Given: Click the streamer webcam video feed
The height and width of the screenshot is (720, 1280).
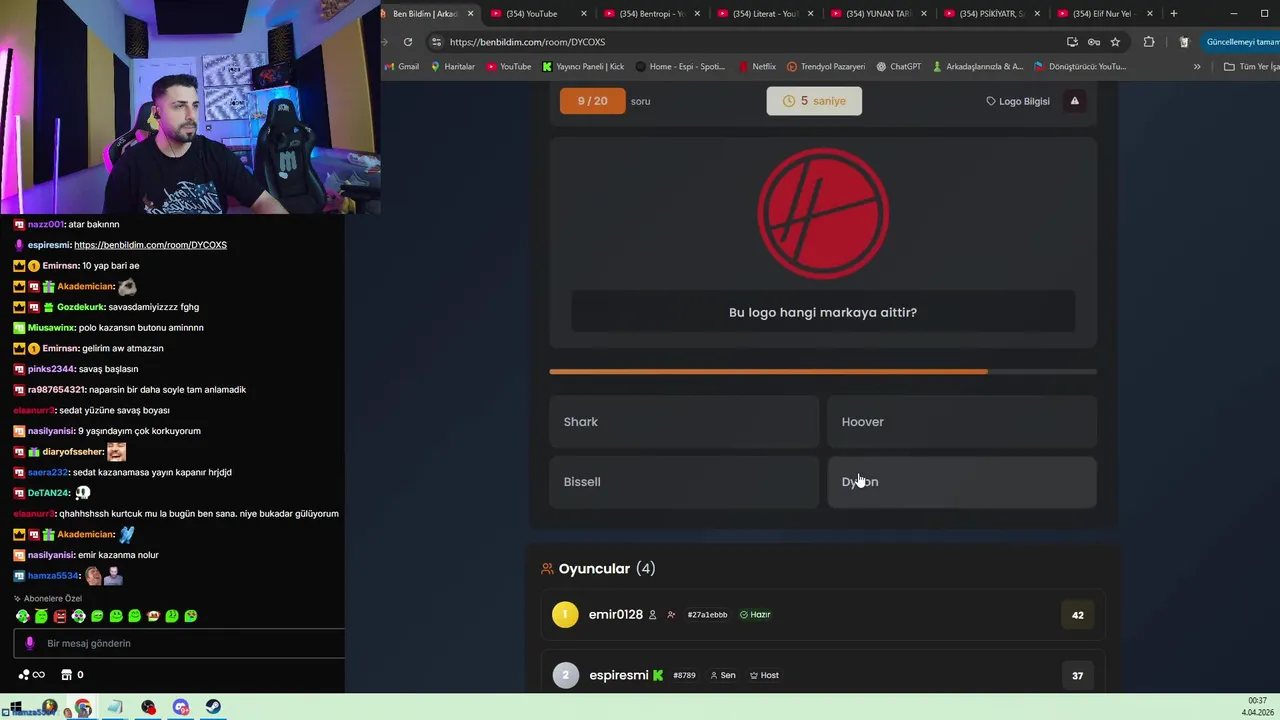Looking at the screenshot, I should click(190, 107).
